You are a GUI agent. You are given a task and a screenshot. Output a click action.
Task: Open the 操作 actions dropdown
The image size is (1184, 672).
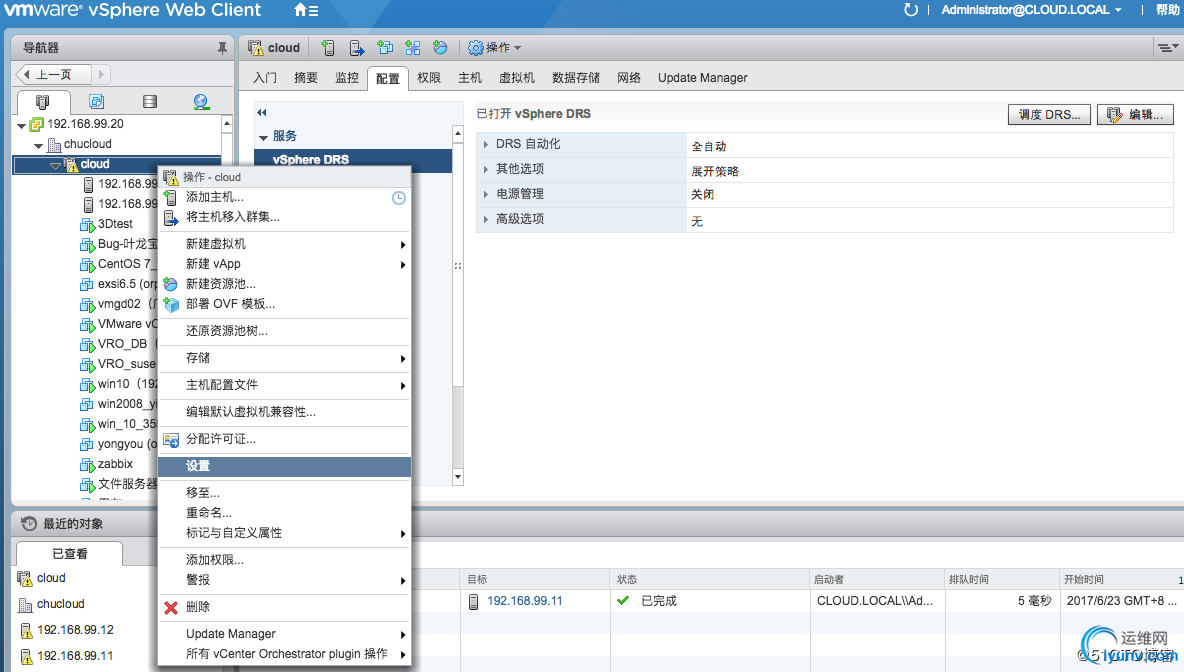(x=495, y=48)
